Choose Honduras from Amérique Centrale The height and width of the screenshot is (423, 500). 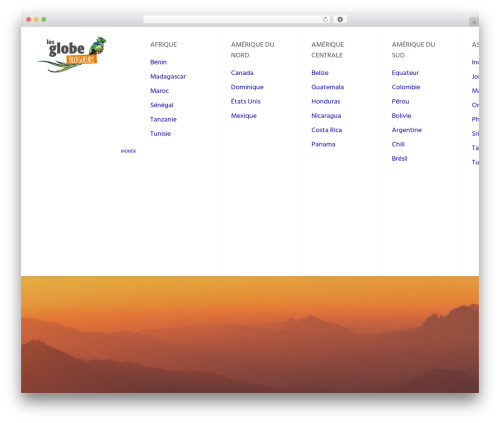(x=326, y=102)
